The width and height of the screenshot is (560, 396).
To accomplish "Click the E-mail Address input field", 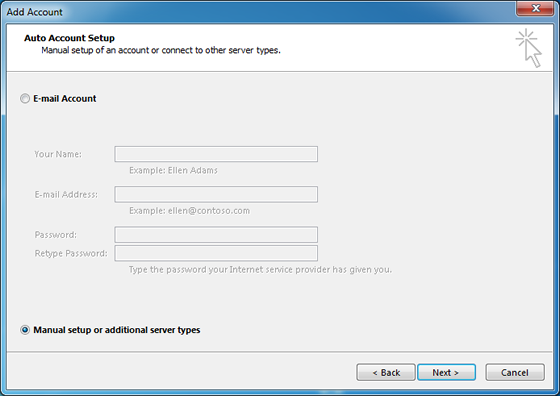I will (x=216, y=194).
